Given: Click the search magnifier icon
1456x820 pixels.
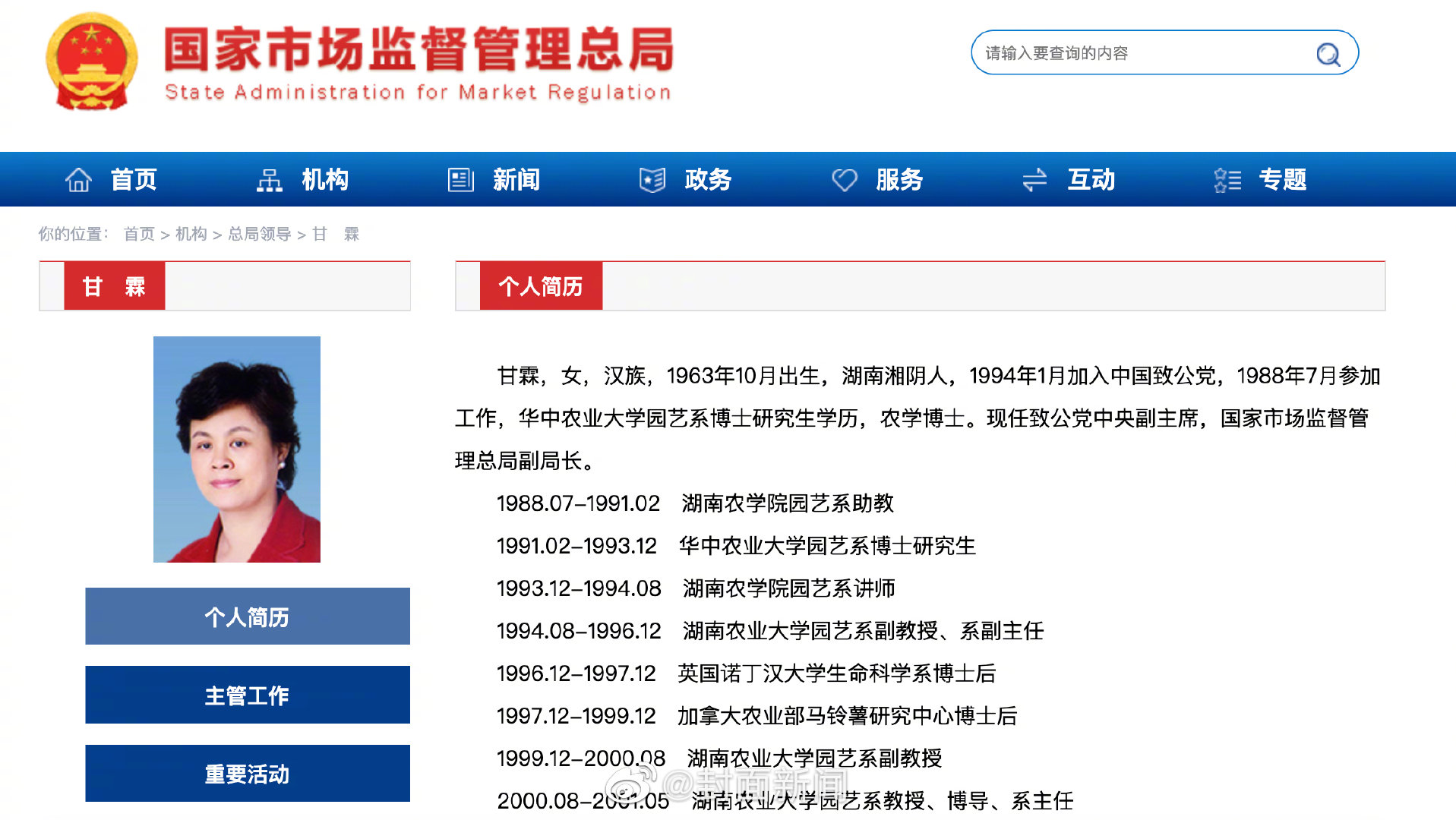Looking at the screenshot, I should tap(1328, 54).
